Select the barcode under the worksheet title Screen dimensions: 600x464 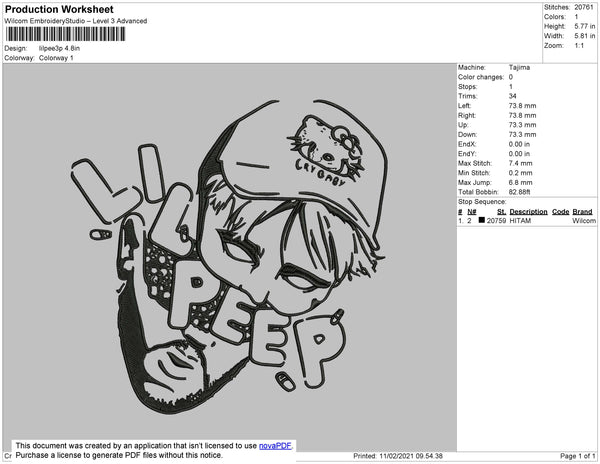point(65,34)
